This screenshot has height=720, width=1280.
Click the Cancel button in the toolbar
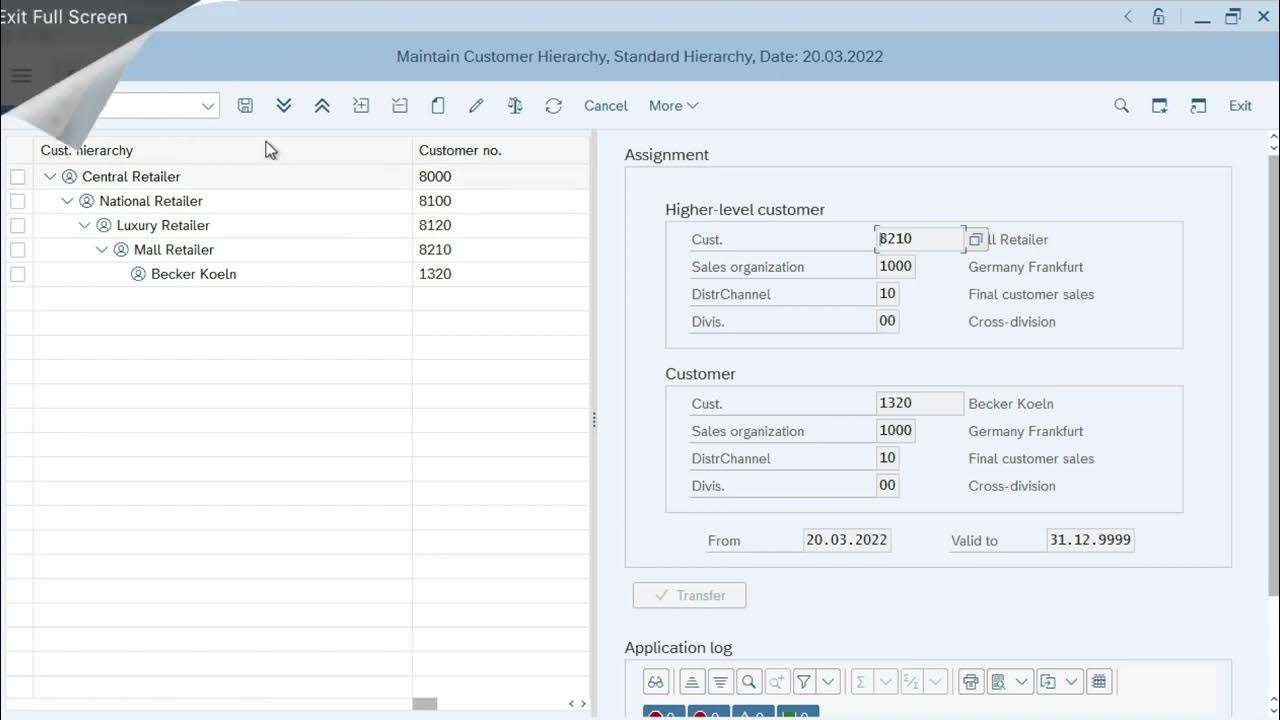click(606, 106)
